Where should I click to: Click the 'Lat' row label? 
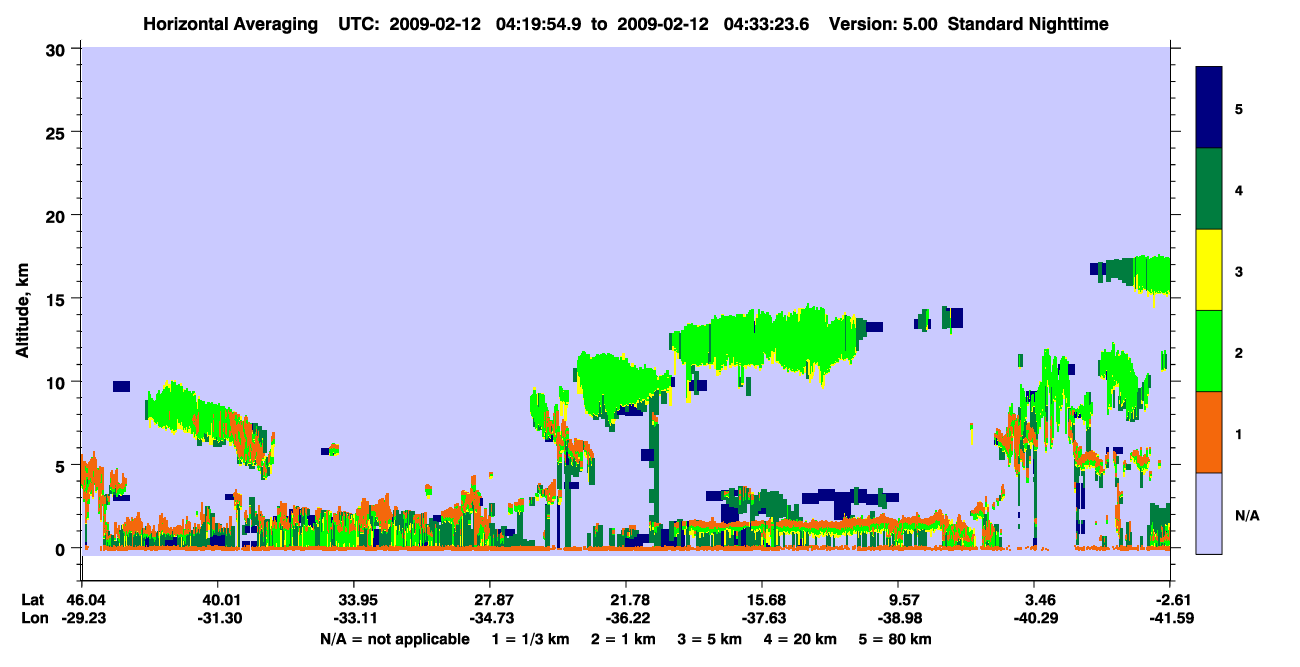[x=32, y=599]
